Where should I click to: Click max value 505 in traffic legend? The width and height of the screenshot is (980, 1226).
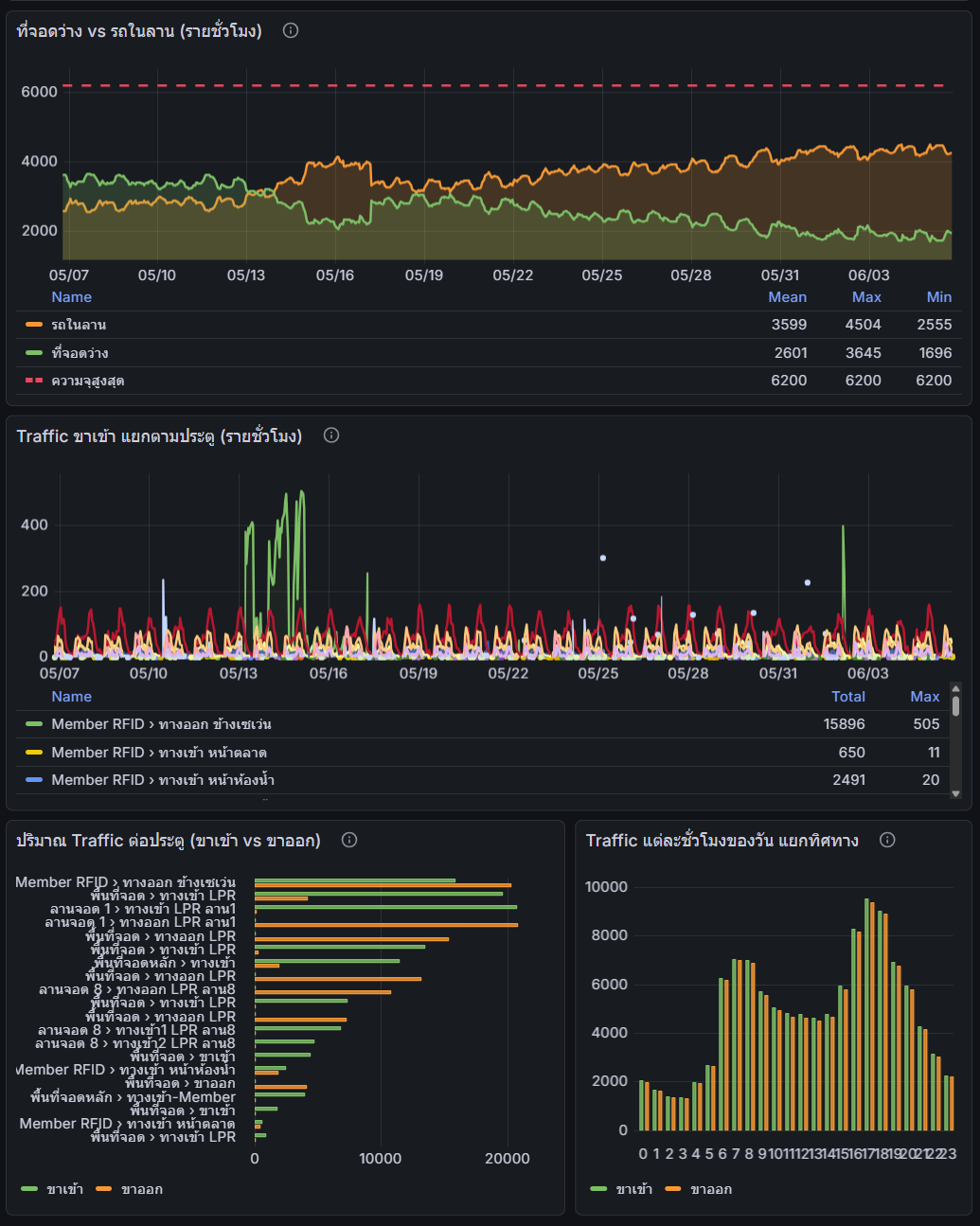pos(926,724)
